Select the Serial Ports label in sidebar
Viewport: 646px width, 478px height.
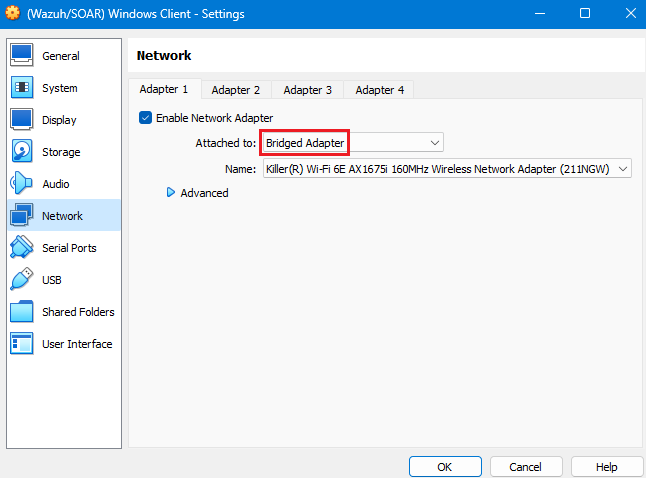[x=69, y=248]
